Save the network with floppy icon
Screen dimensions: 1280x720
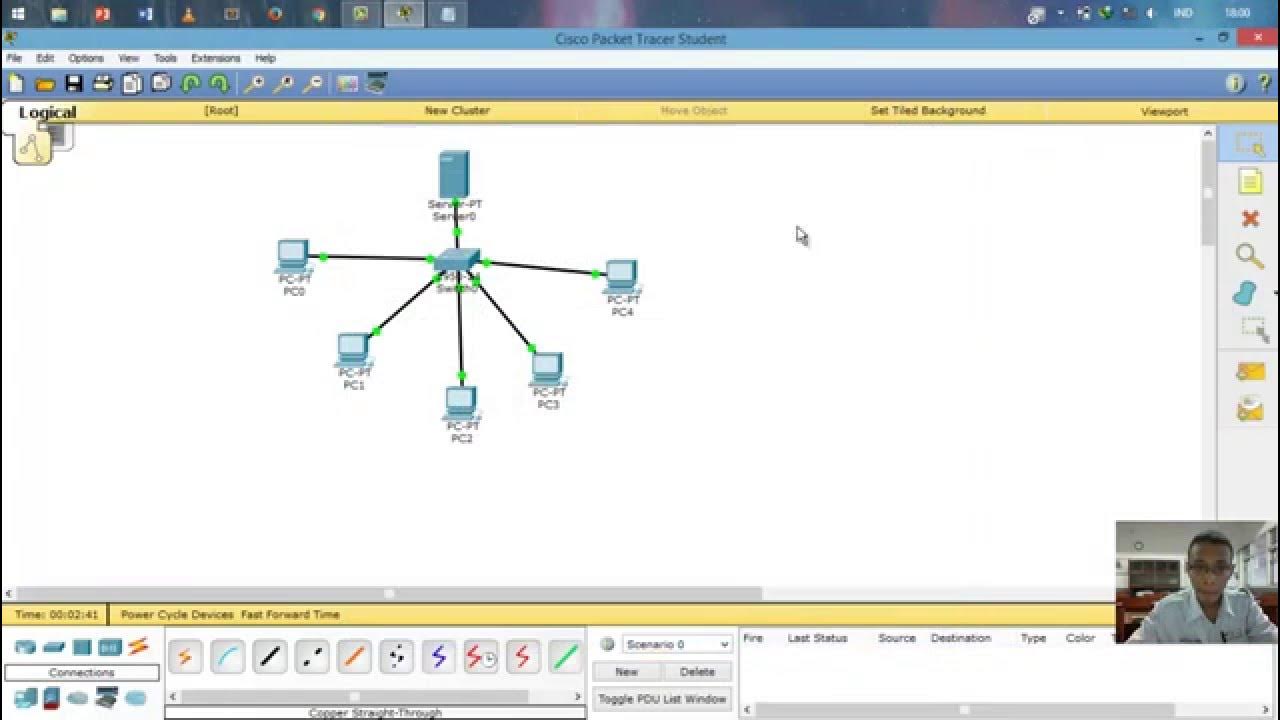73,84
